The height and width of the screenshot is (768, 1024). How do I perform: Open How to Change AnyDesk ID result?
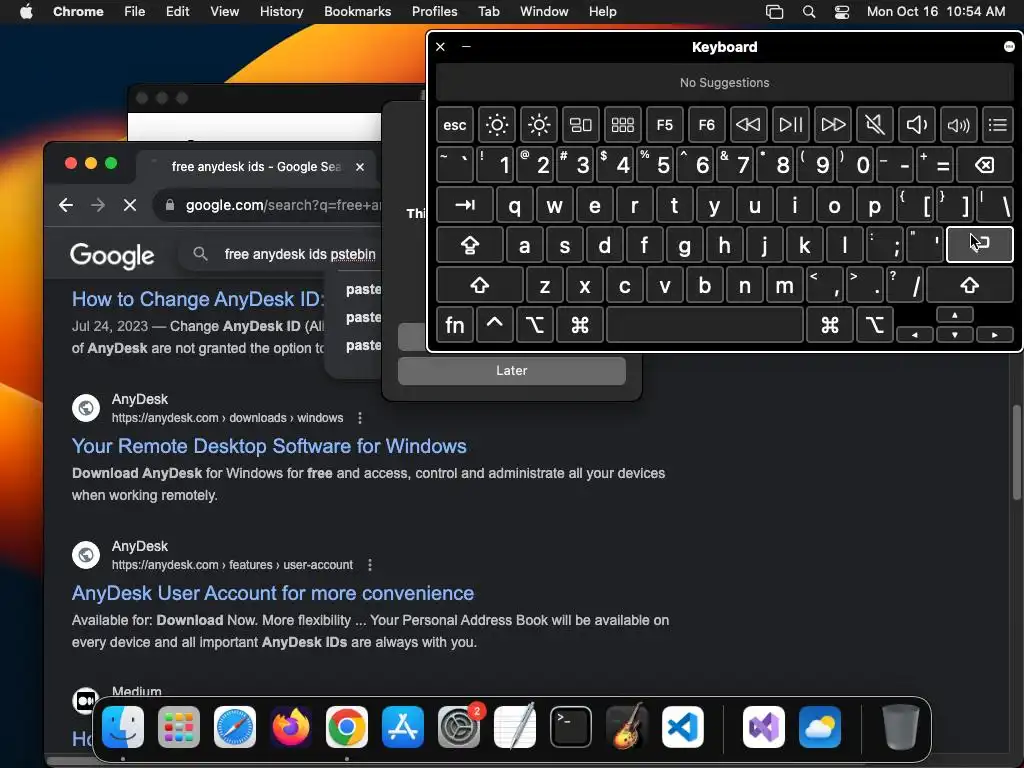pyautogui.click(x=198, y=299)
